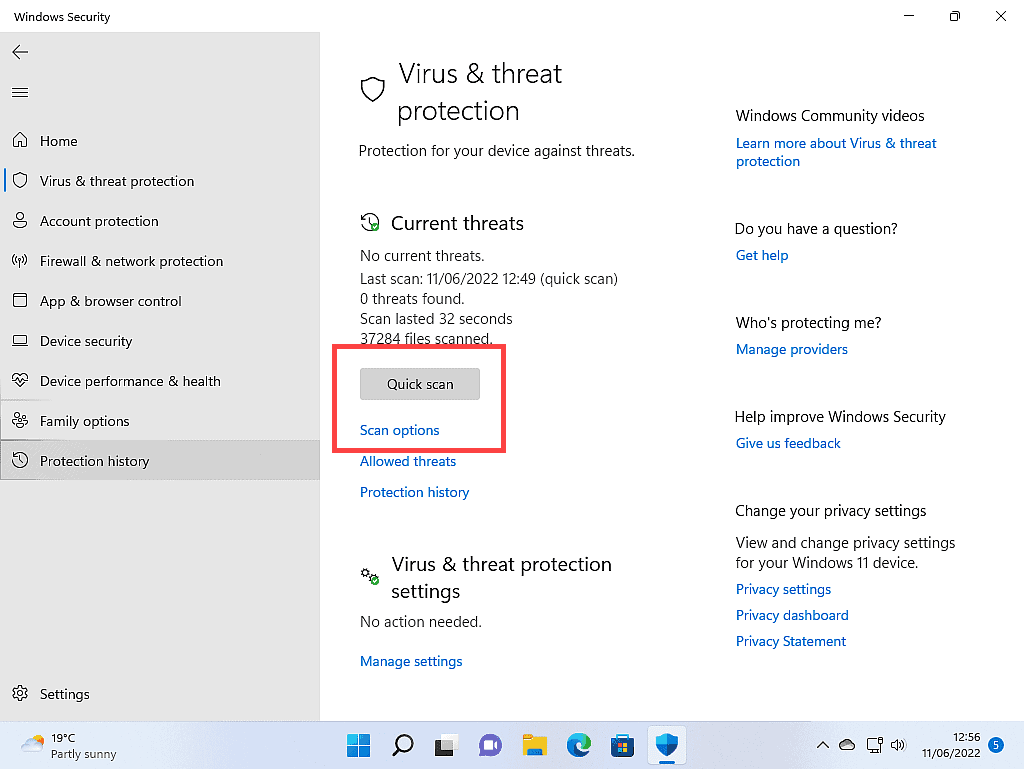
Task: Click the Device security laptop icon
Action: click(19, 341)
